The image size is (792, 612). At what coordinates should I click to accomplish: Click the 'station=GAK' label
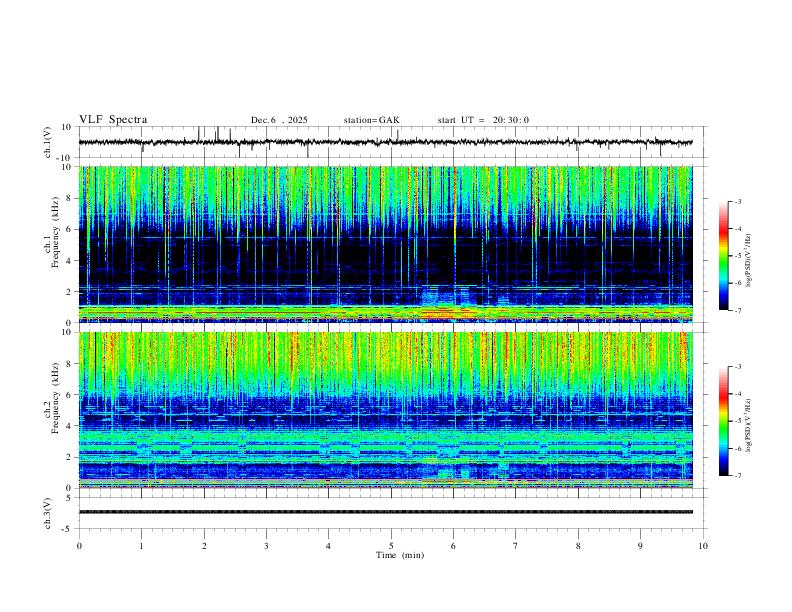click(x=371, y=120)
